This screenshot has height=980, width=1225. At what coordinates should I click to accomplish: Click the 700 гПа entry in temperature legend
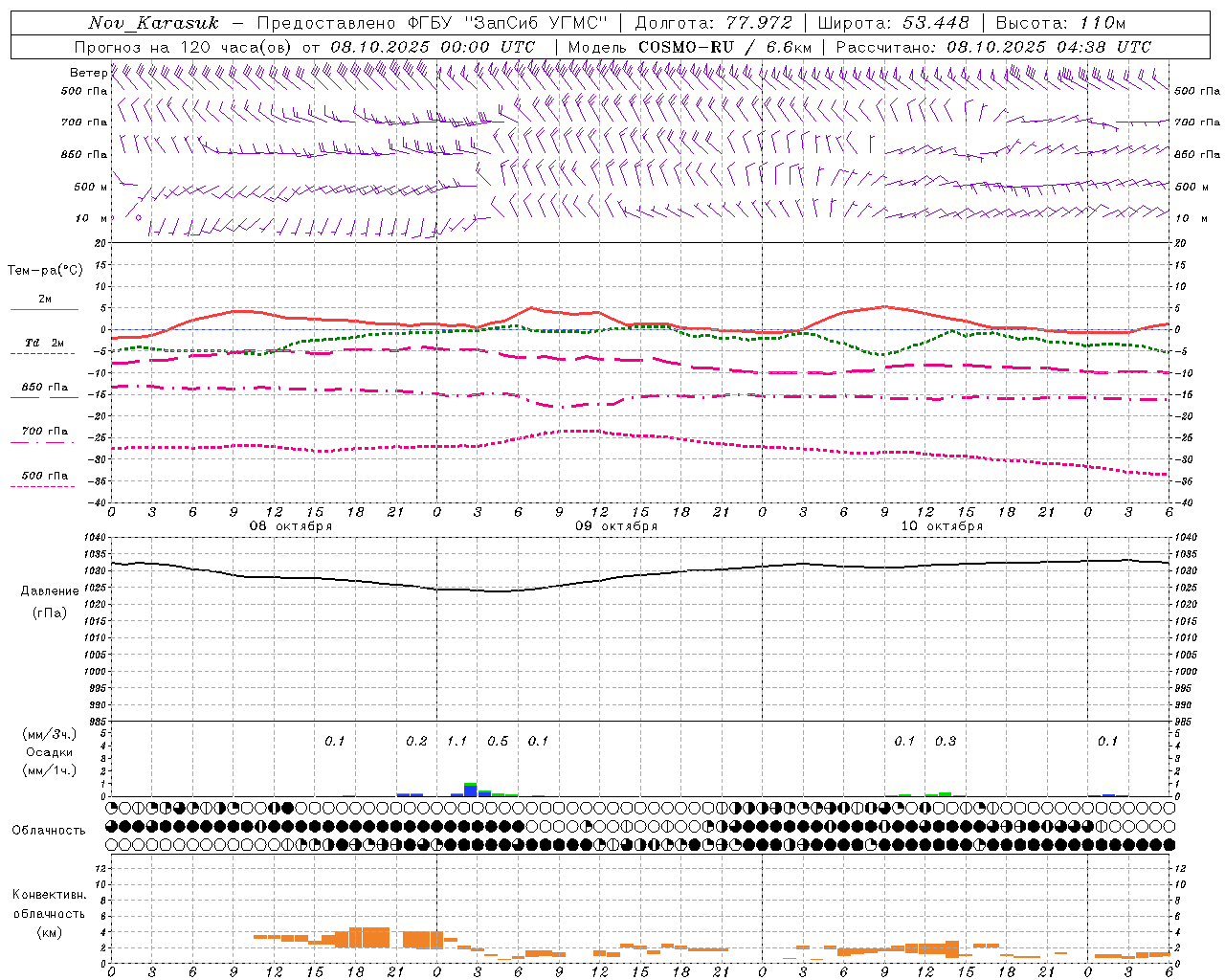(45, 432)
